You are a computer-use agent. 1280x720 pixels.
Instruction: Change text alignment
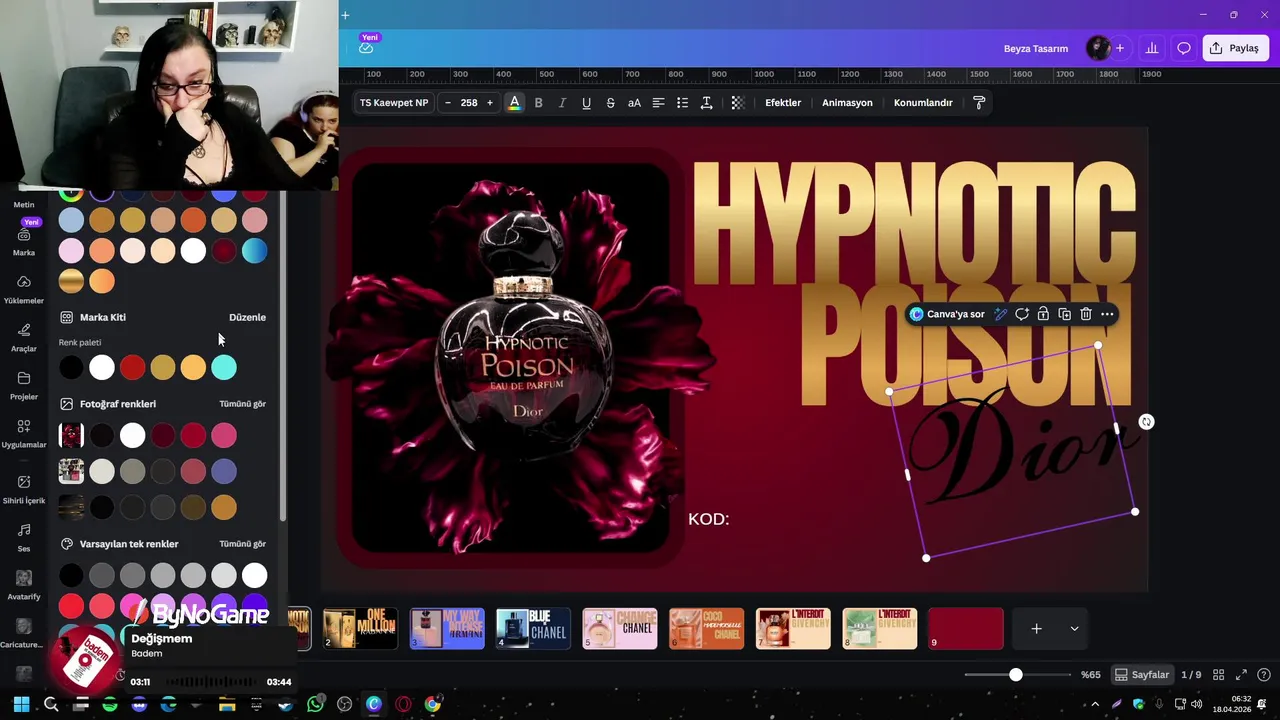[658, 103]
